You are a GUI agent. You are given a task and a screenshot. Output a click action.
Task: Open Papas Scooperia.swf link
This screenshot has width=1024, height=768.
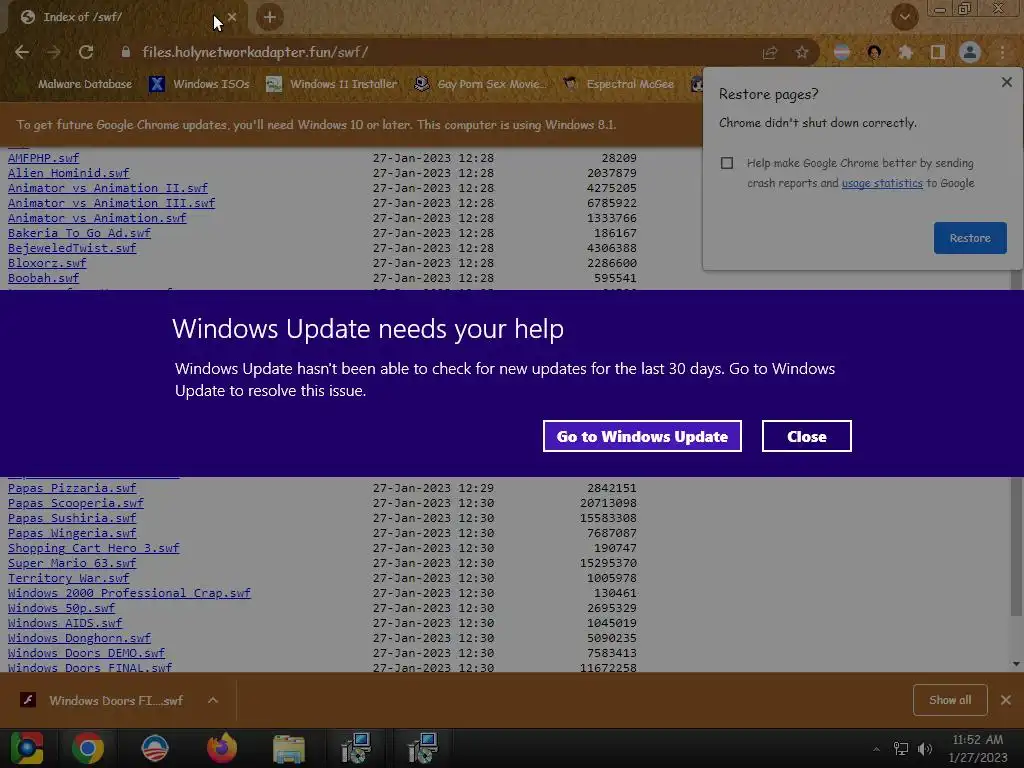76,504
